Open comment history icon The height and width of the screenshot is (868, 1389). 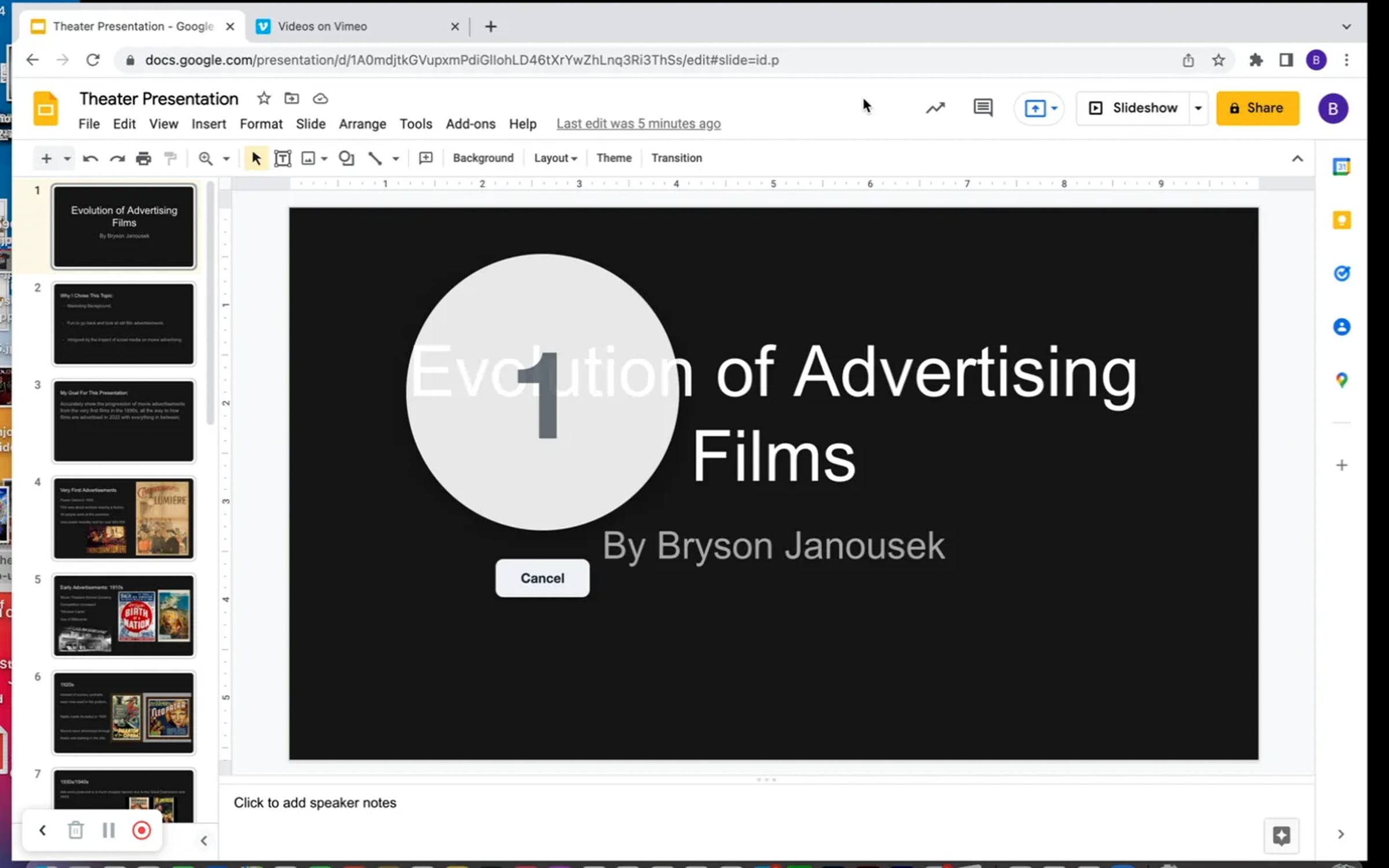[983, 108]
